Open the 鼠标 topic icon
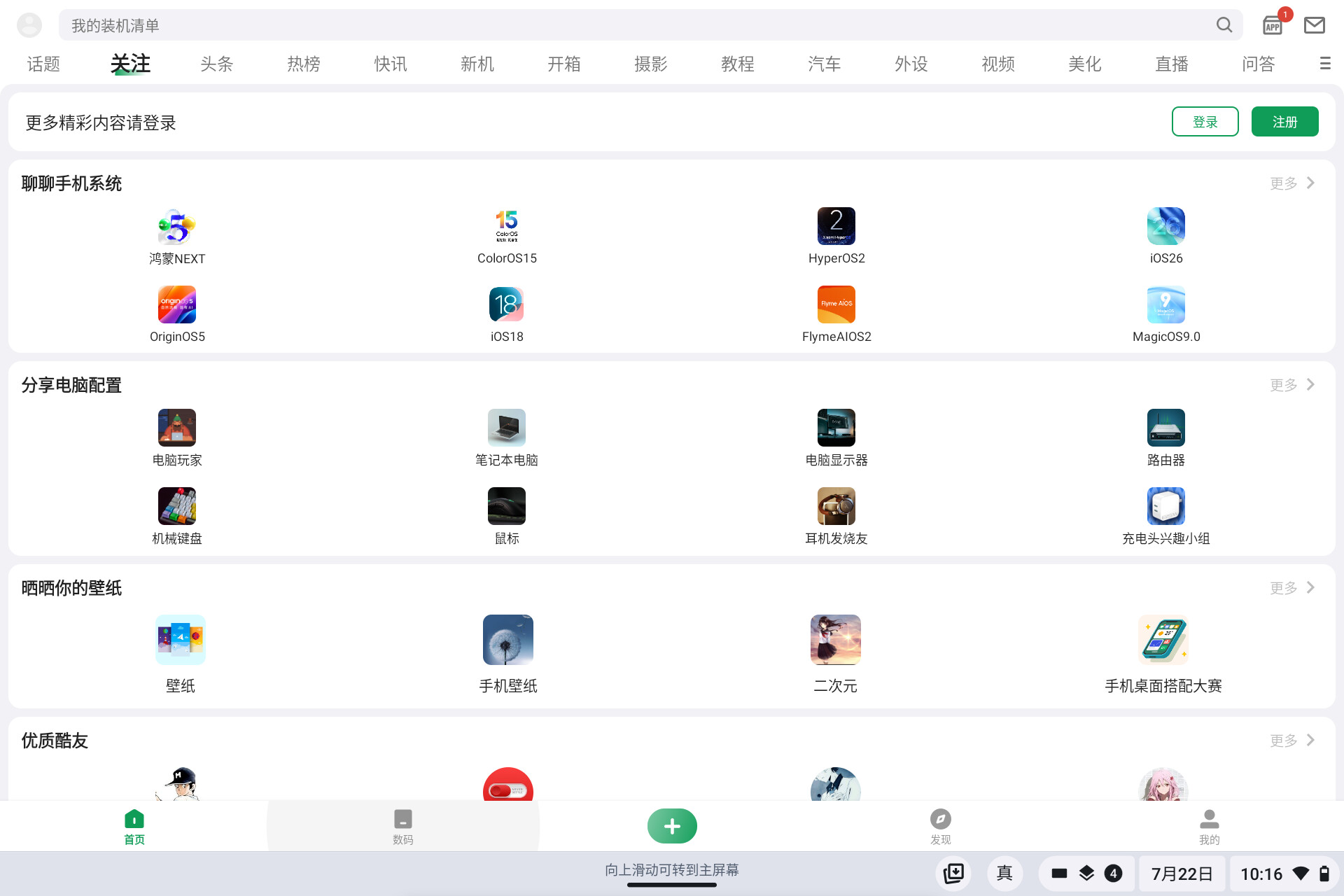The image size is (1344, 896). pyautogui.click(x=507, y=506)
